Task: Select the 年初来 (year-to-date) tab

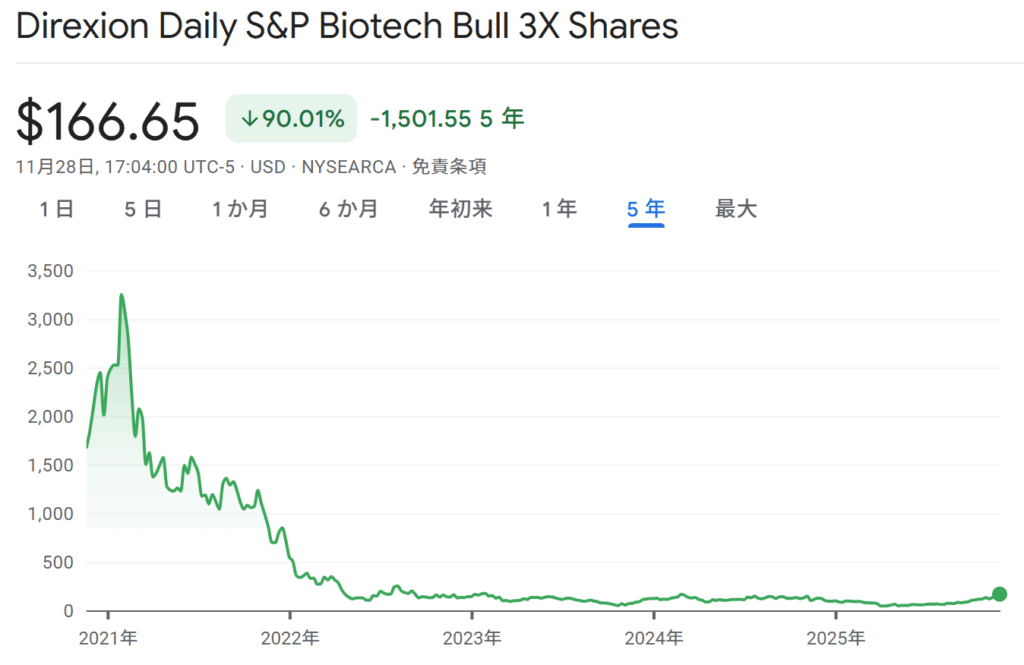Action: (461, 209)
